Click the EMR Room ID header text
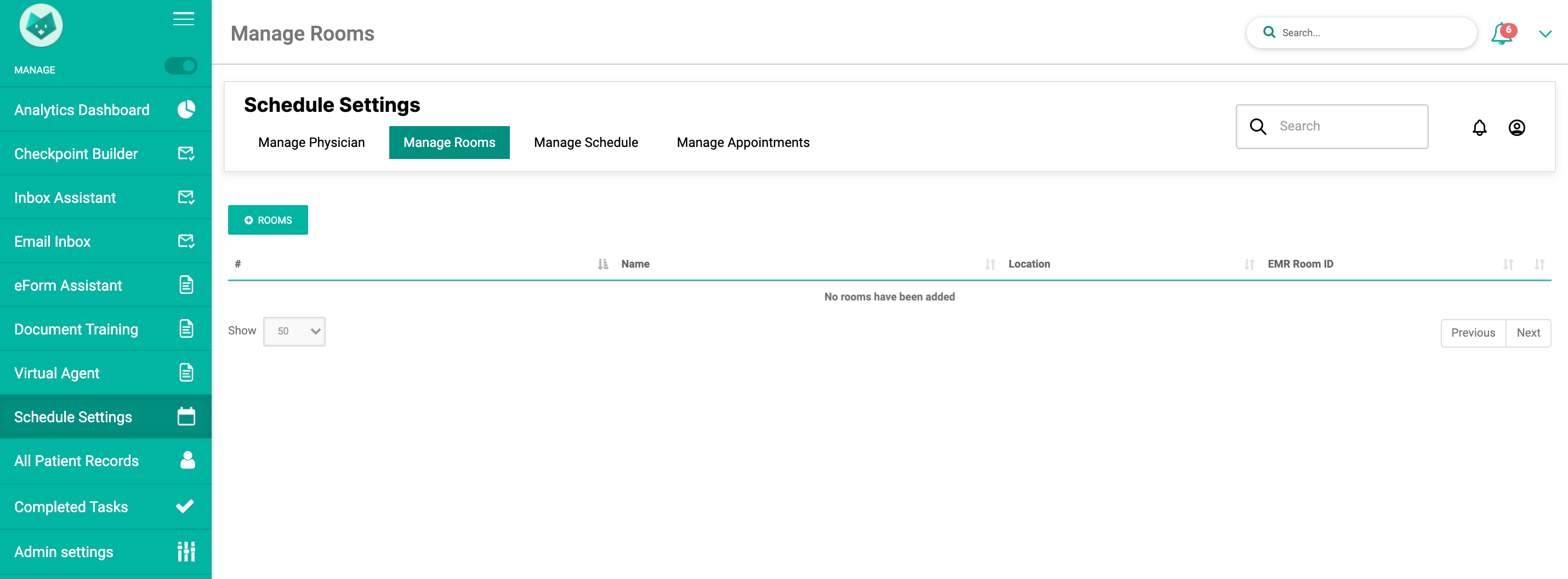This screenshot has height=579, width=1568. 1301,264
